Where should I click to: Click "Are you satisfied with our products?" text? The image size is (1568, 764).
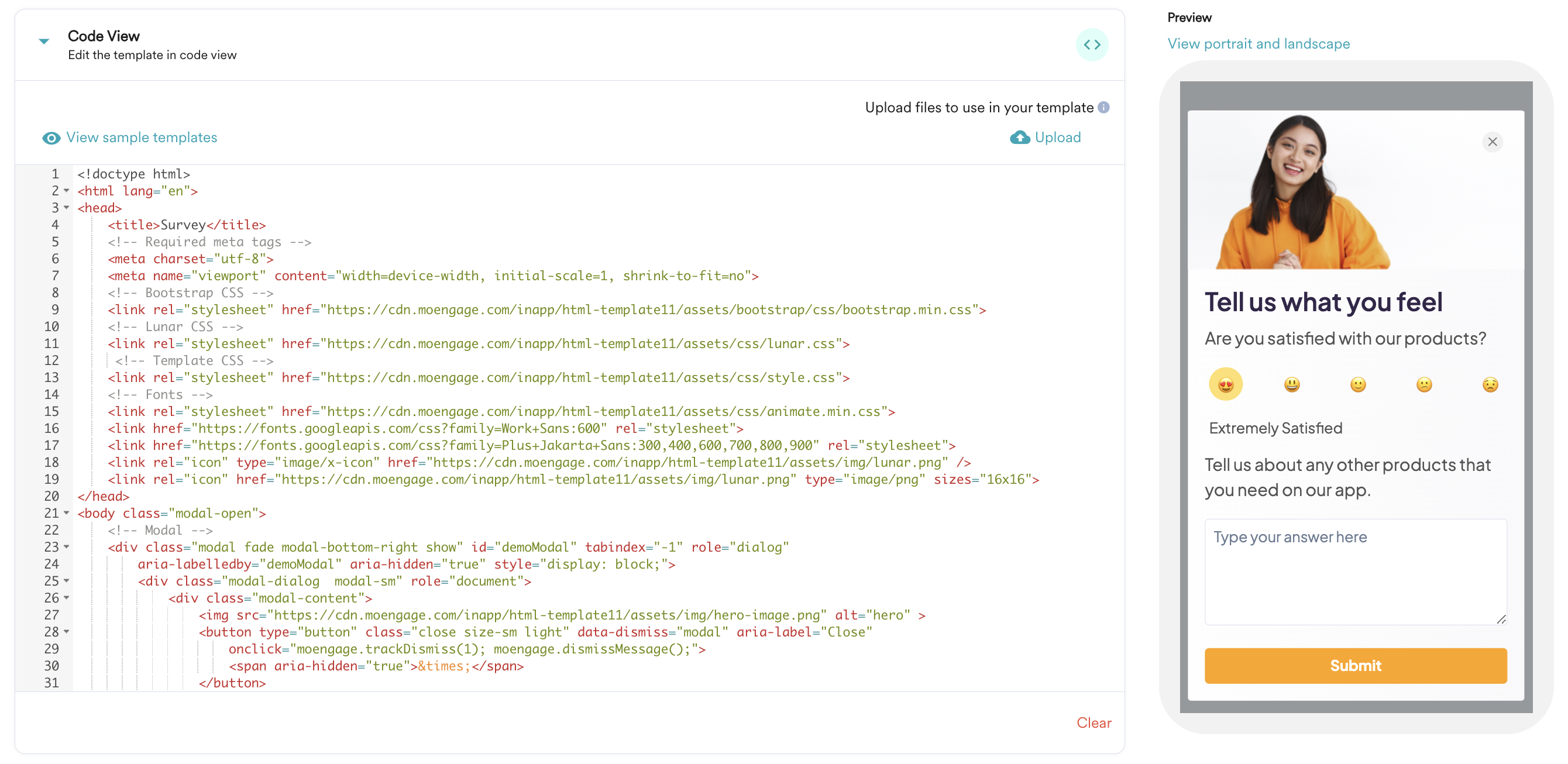(x=1345, y=339)
